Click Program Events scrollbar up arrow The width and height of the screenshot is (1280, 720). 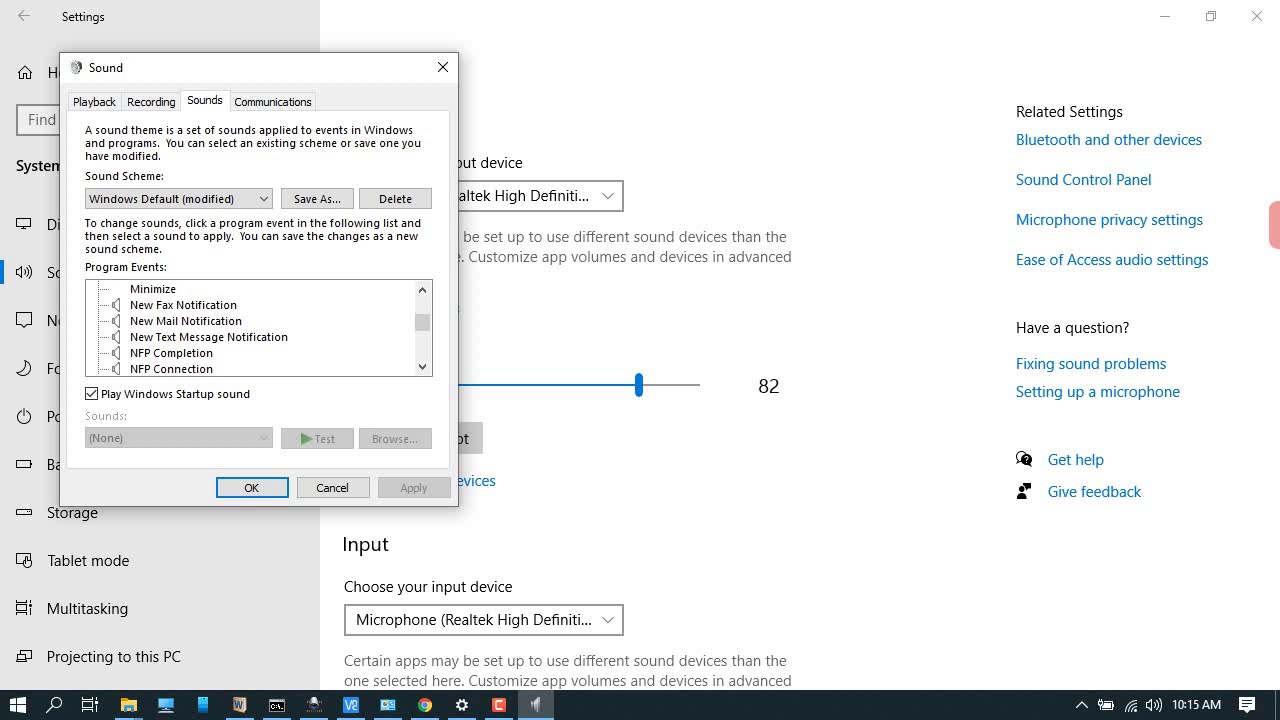coord(422,290)
